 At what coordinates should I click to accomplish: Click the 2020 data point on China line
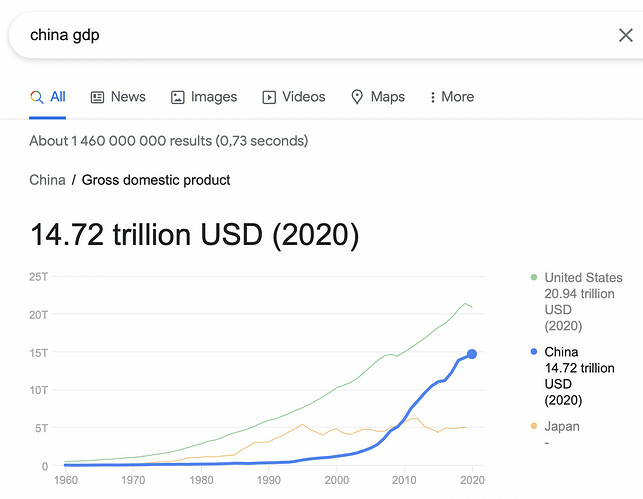click(x=472, y=354)
